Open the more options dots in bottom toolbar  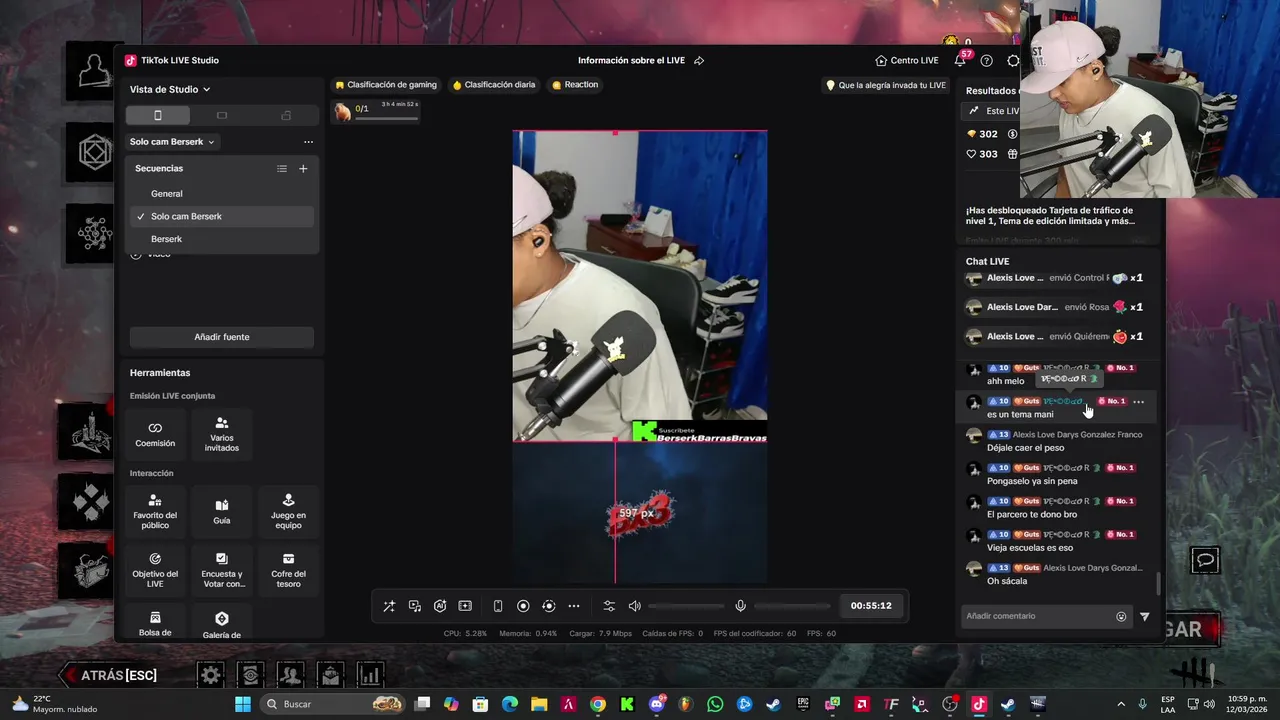(574, 606)
